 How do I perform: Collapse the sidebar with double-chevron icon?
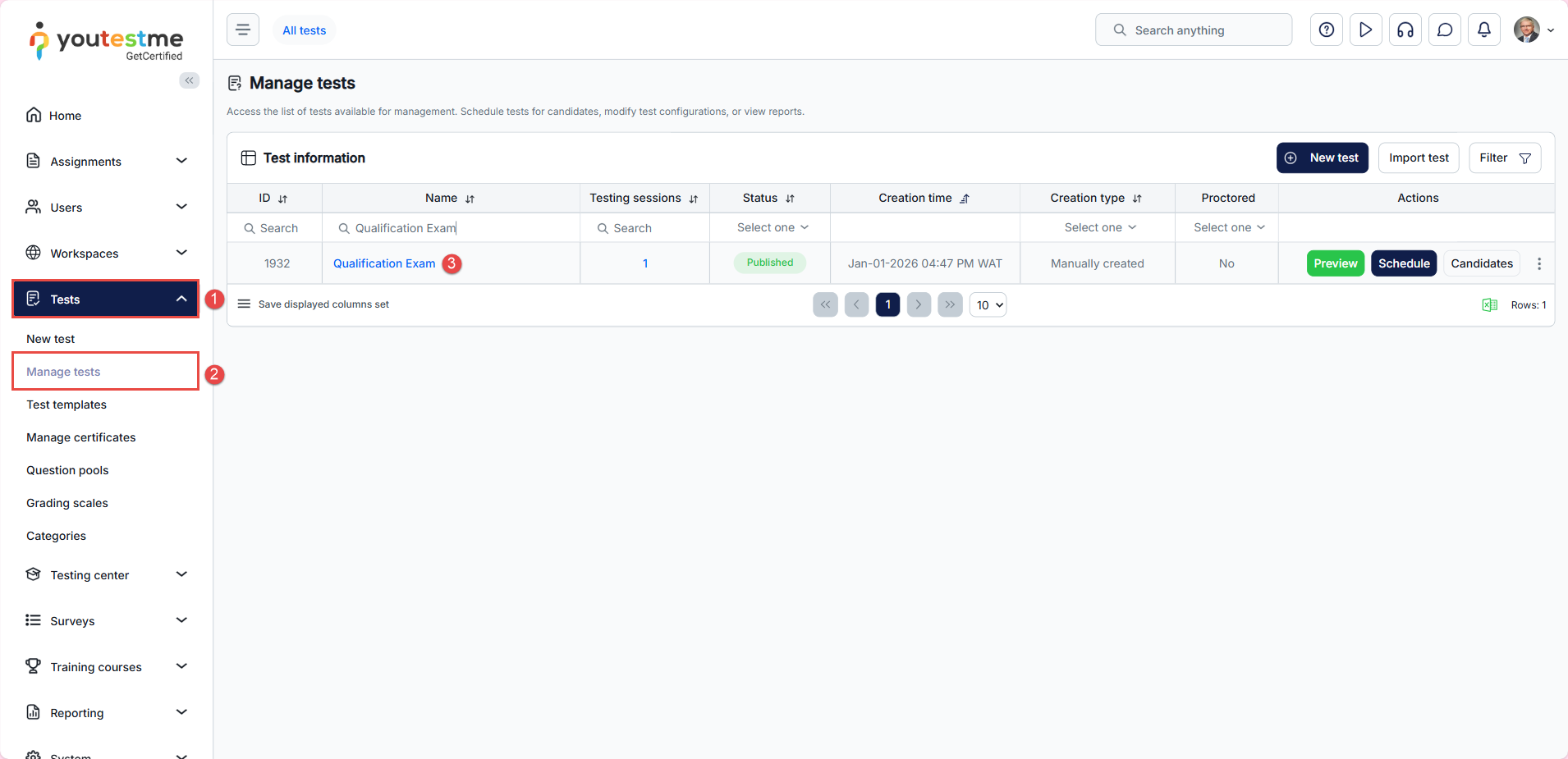tap(190, 80)
